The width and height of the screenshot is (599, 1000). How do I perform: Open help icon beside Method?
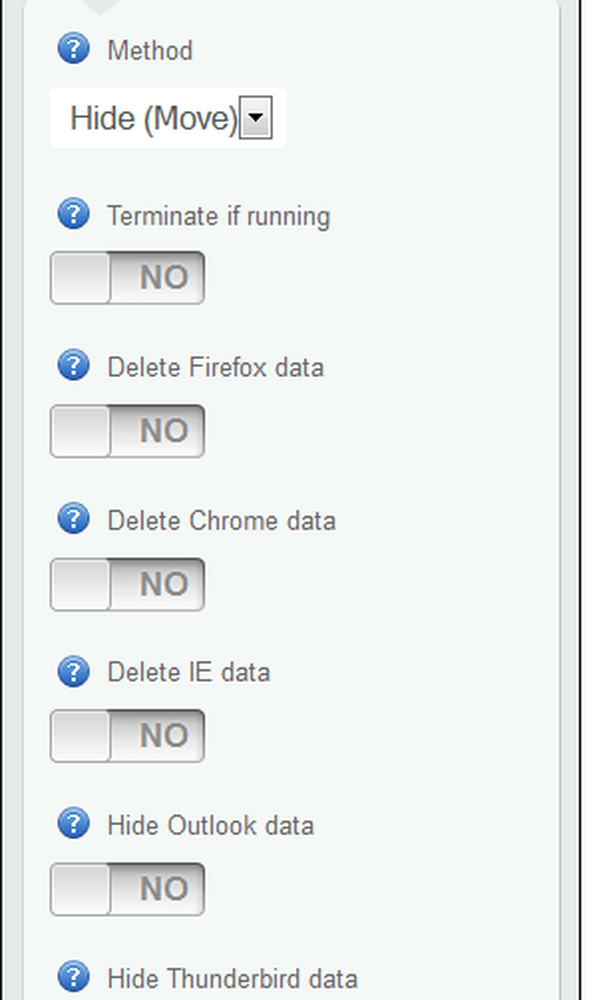coord(73,48)
